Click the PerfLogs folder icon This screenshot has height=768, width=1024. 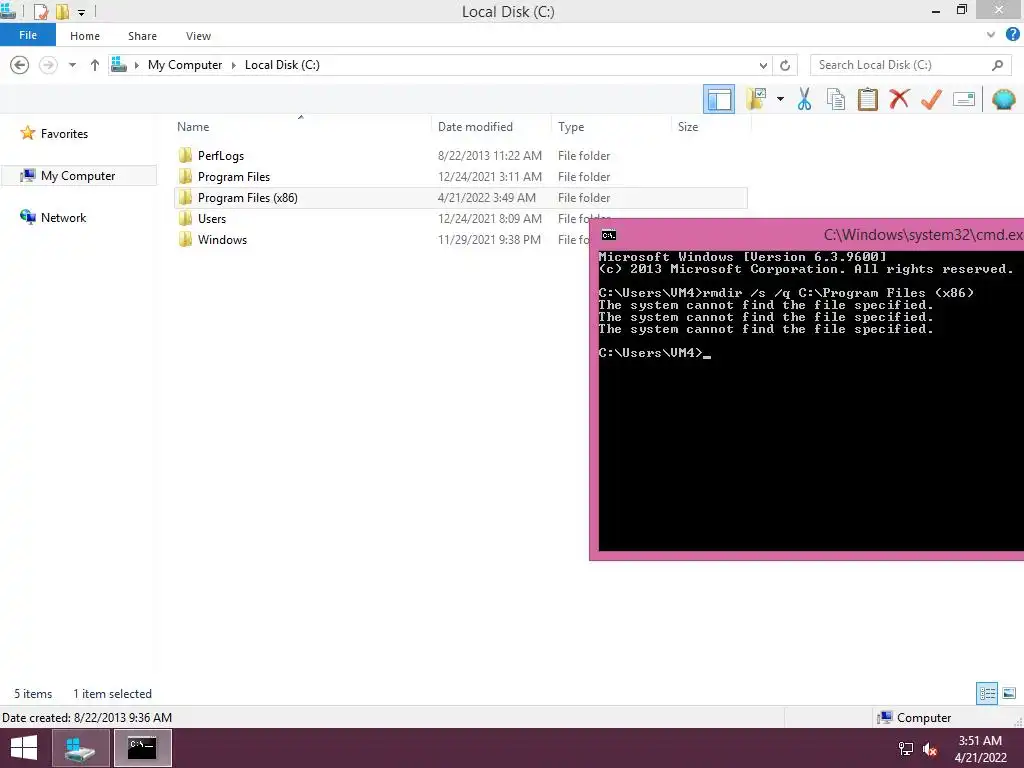185,155
